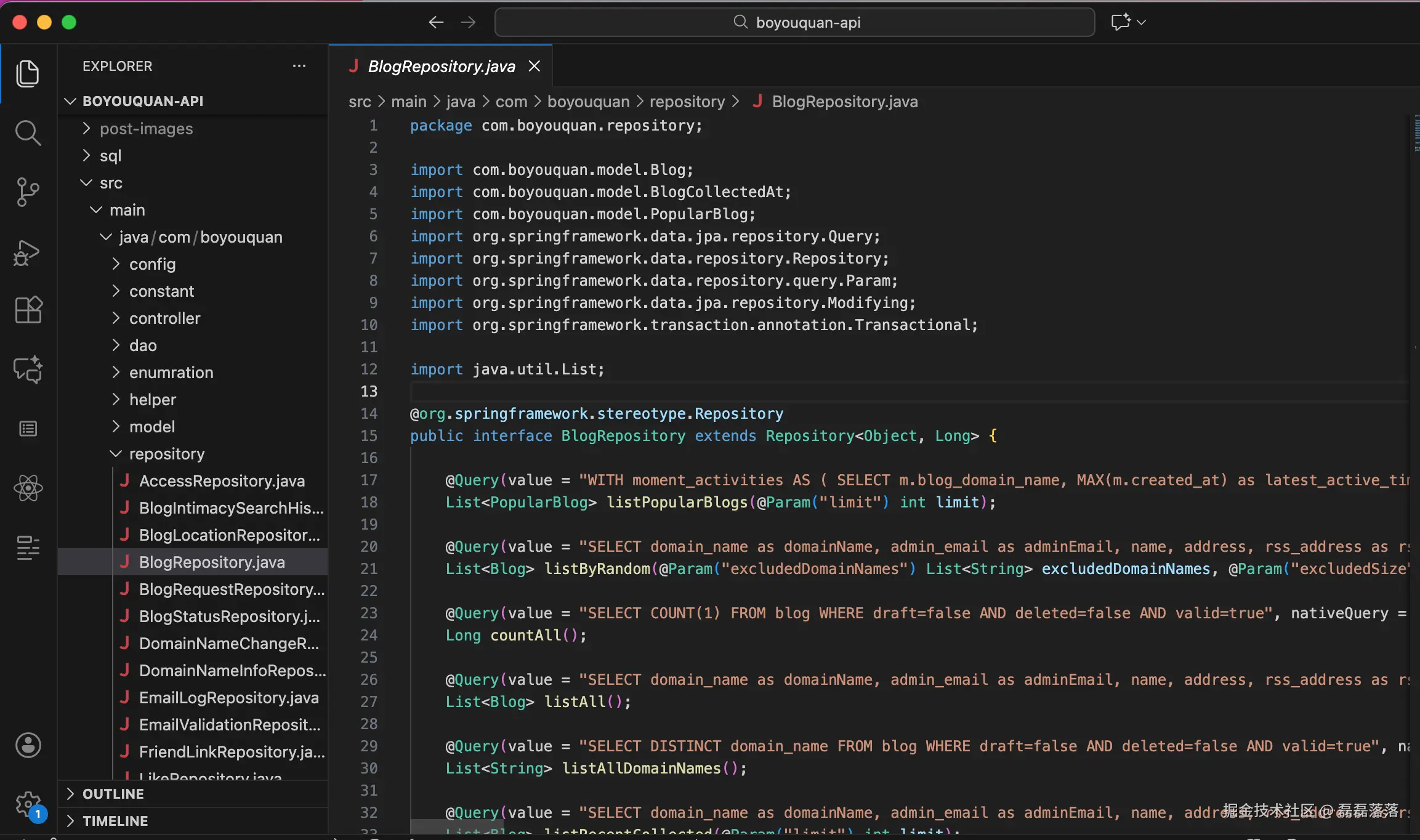The image size is (1420, 840).
Task: Open the Source Control view
Action: 28,192
